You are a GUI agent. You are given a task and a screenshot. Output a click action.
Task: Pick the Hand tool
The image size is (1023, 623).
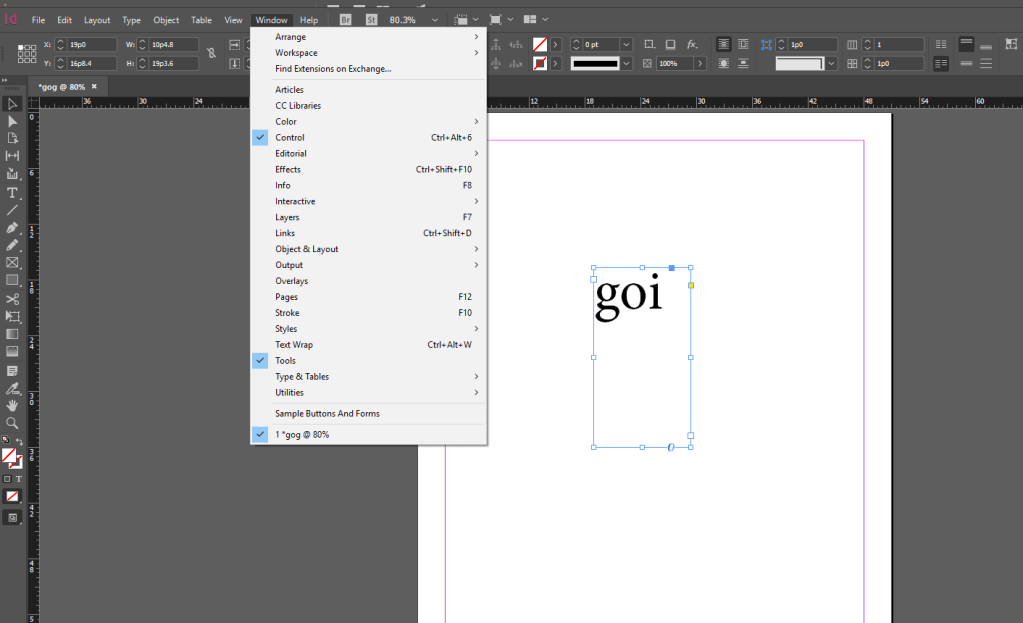click(x=12, y=406)
